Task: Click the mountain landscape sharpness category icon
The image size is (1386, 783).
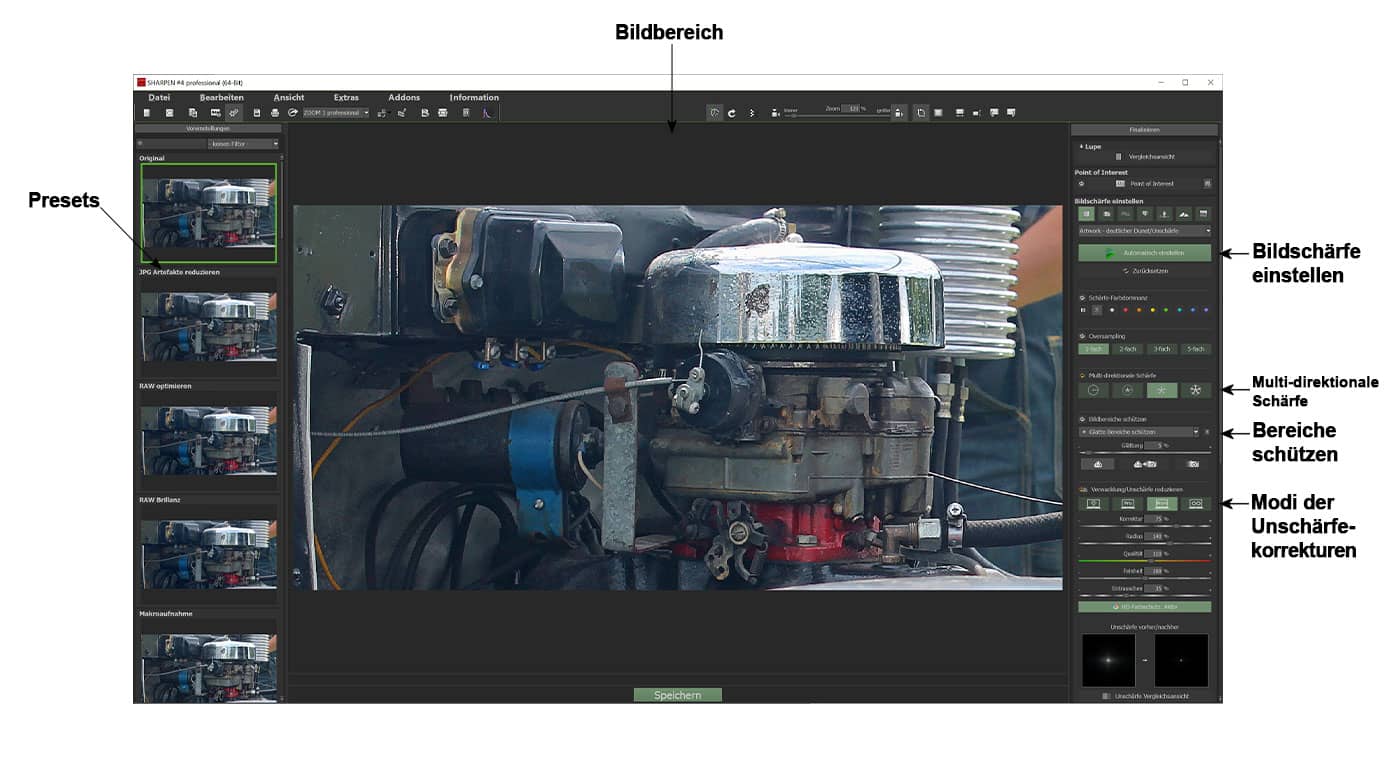Action: [1185, 213]
